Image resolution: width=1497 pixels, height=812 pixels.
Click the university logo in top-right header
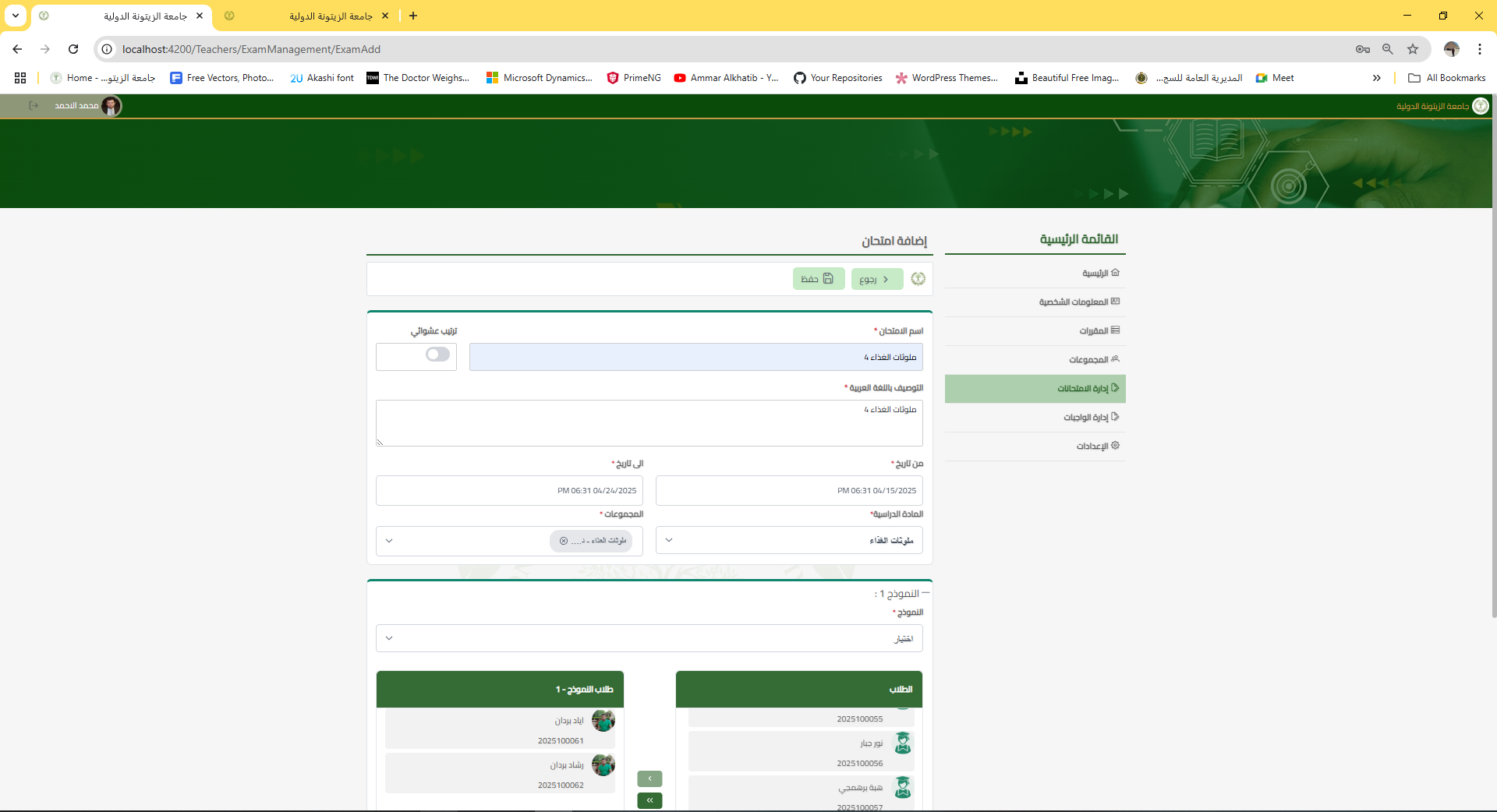click(1480, 106)
